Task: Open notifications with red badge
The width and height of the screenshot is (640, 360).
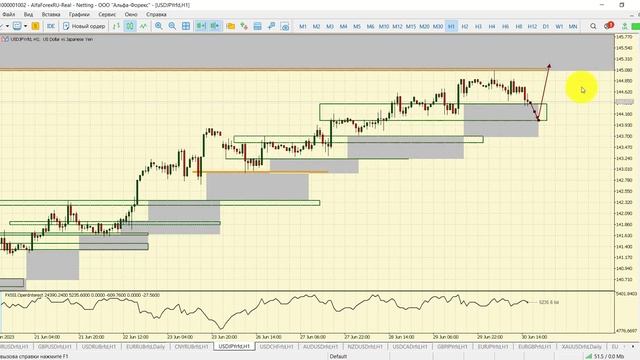Action: 608,26
